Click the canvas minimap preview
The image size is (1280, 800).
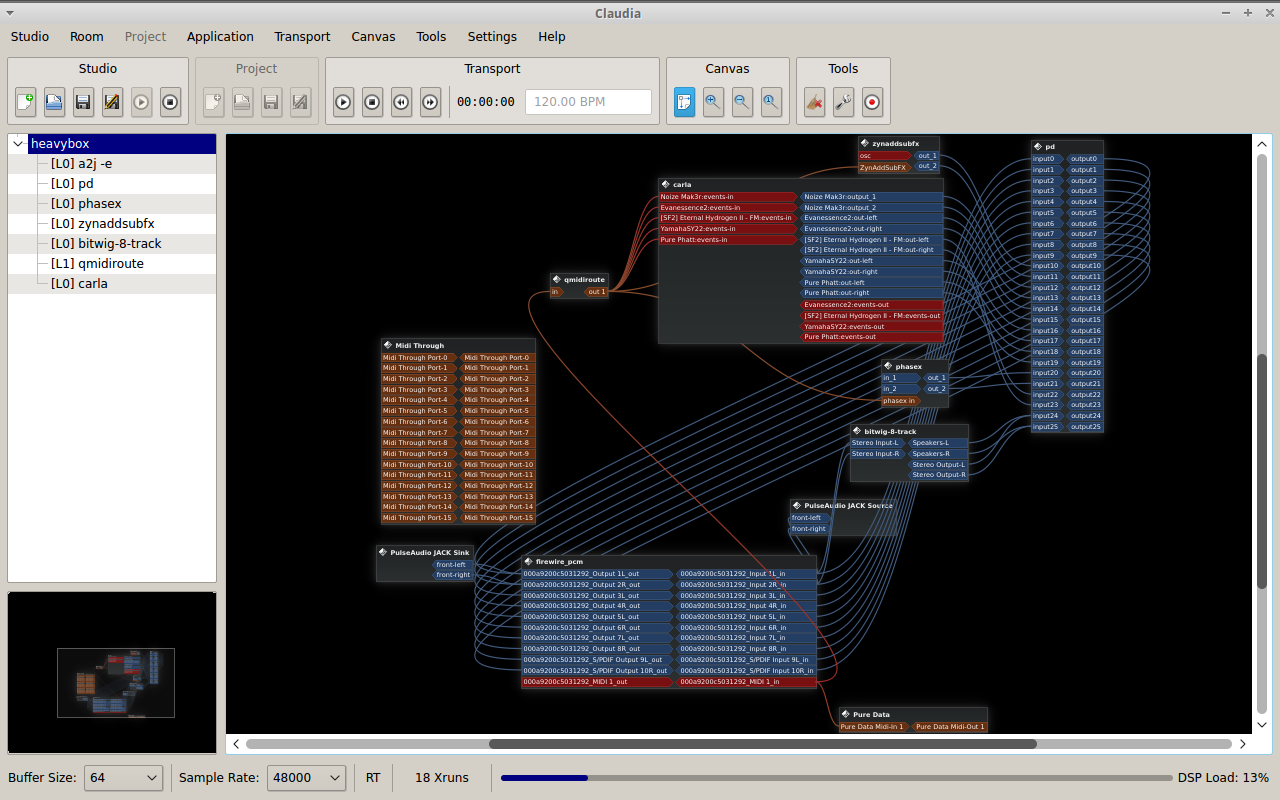click(x=112, y=672)
